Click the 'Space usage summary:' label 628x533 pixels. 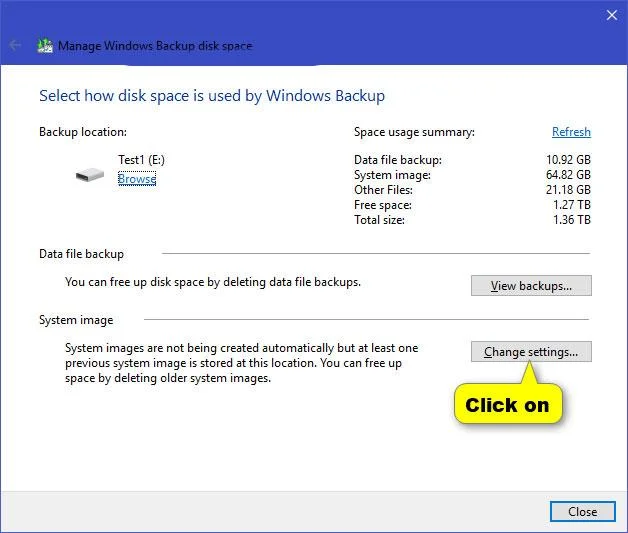tap(414, 132)
